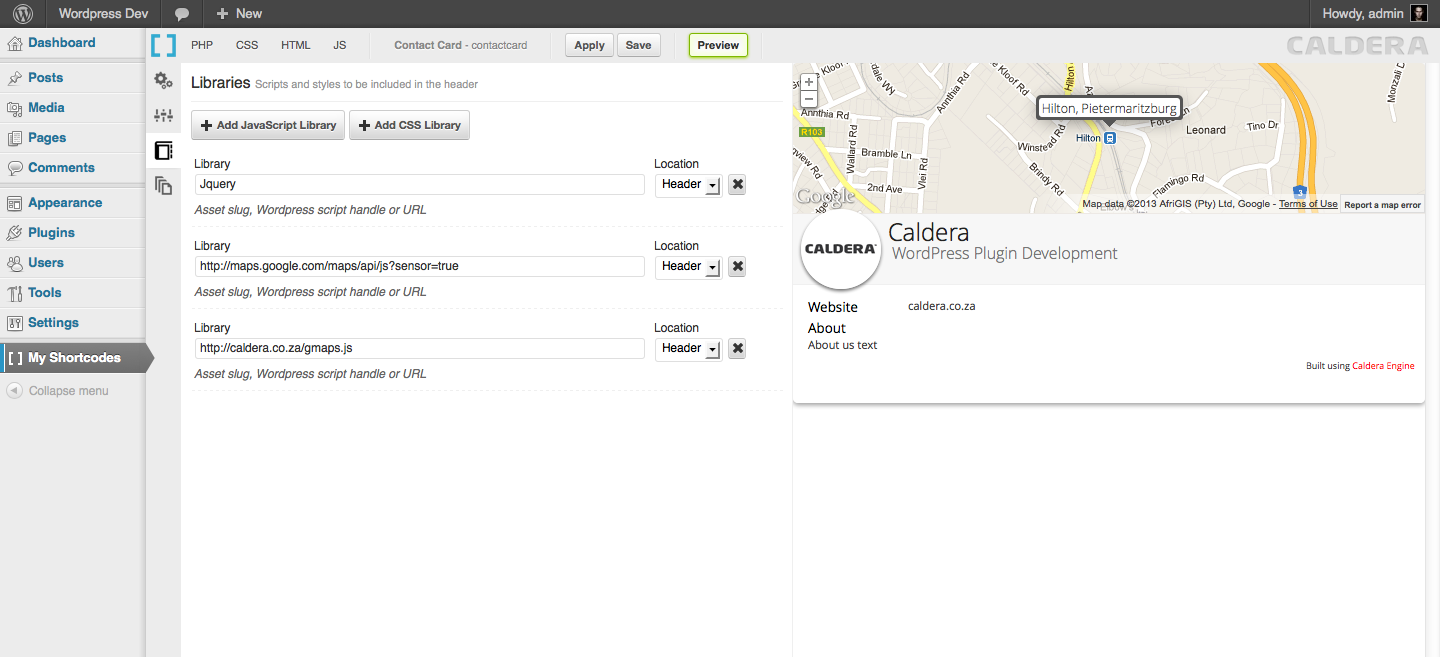1440x657 pixels.
Task: Open the Wordpress Dev site link
Action: (103, 14)
